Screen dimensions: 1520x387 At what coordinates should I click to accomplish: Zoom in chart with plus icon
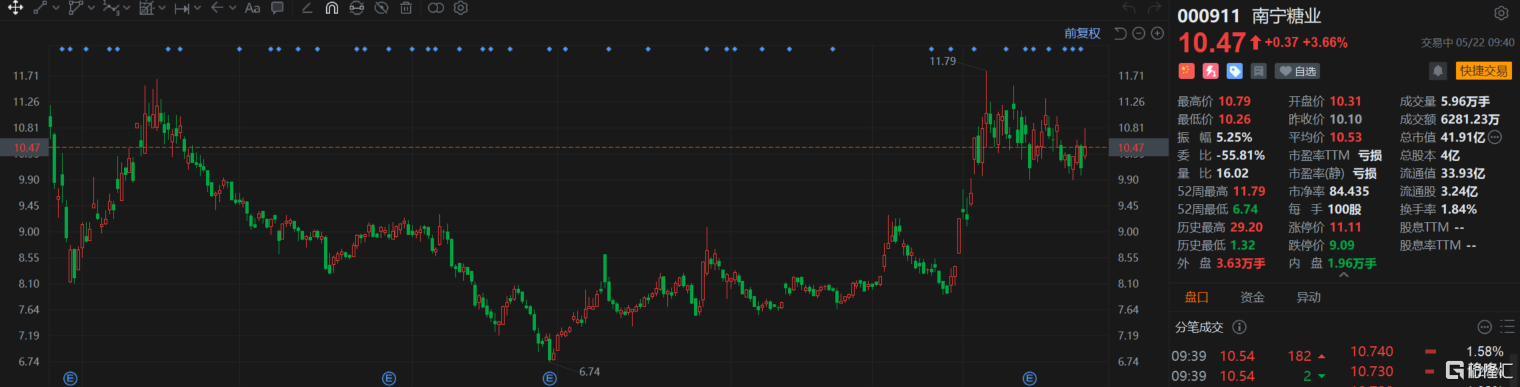[x=1157, y=33]
